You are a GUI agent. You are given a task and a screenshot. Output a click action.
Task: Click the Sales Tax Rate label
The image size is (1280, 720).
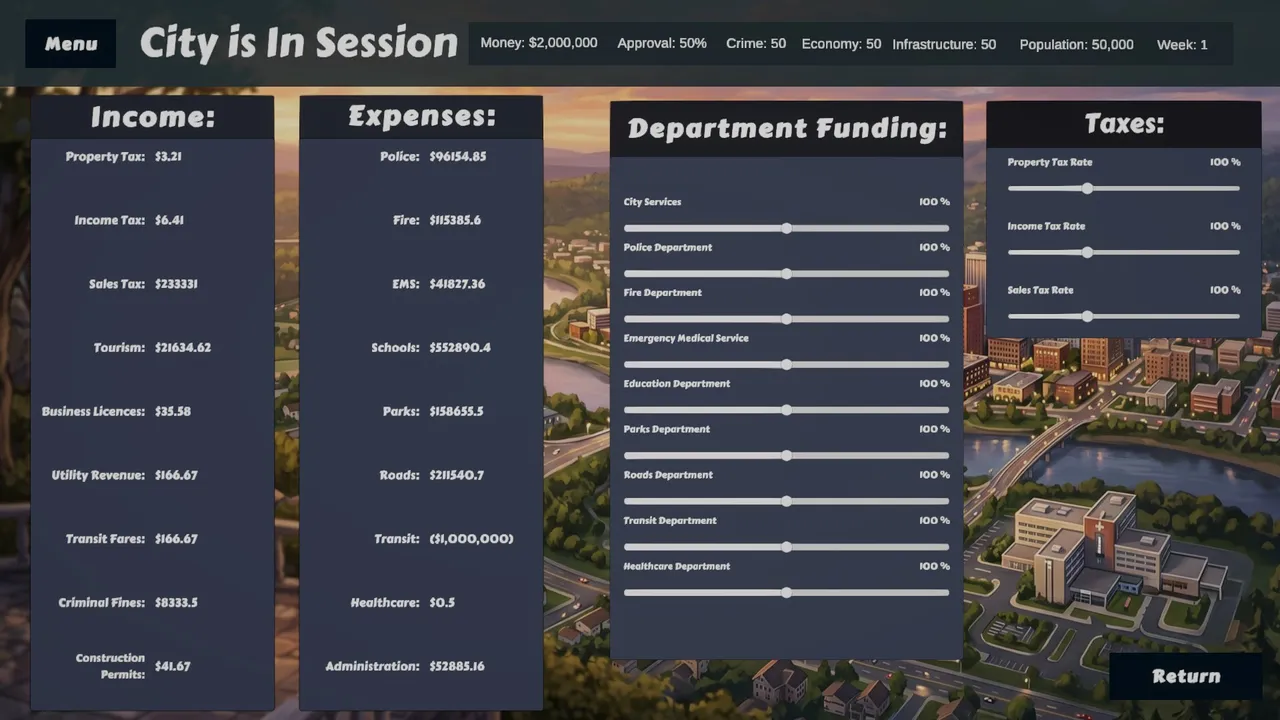click(1040, 290)
